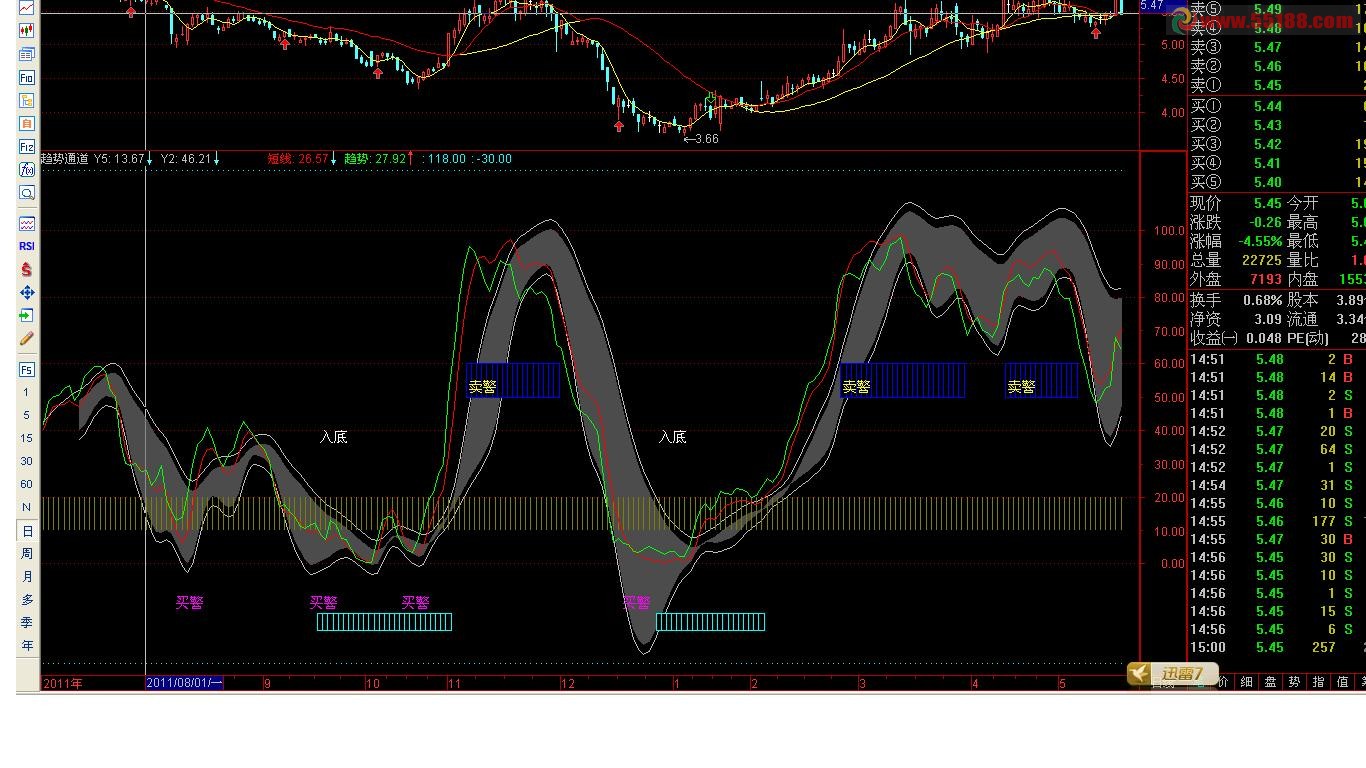Screen dimensions: 1366x768
Task: Select the RSI indicator icon
Action: click(27, 246)
